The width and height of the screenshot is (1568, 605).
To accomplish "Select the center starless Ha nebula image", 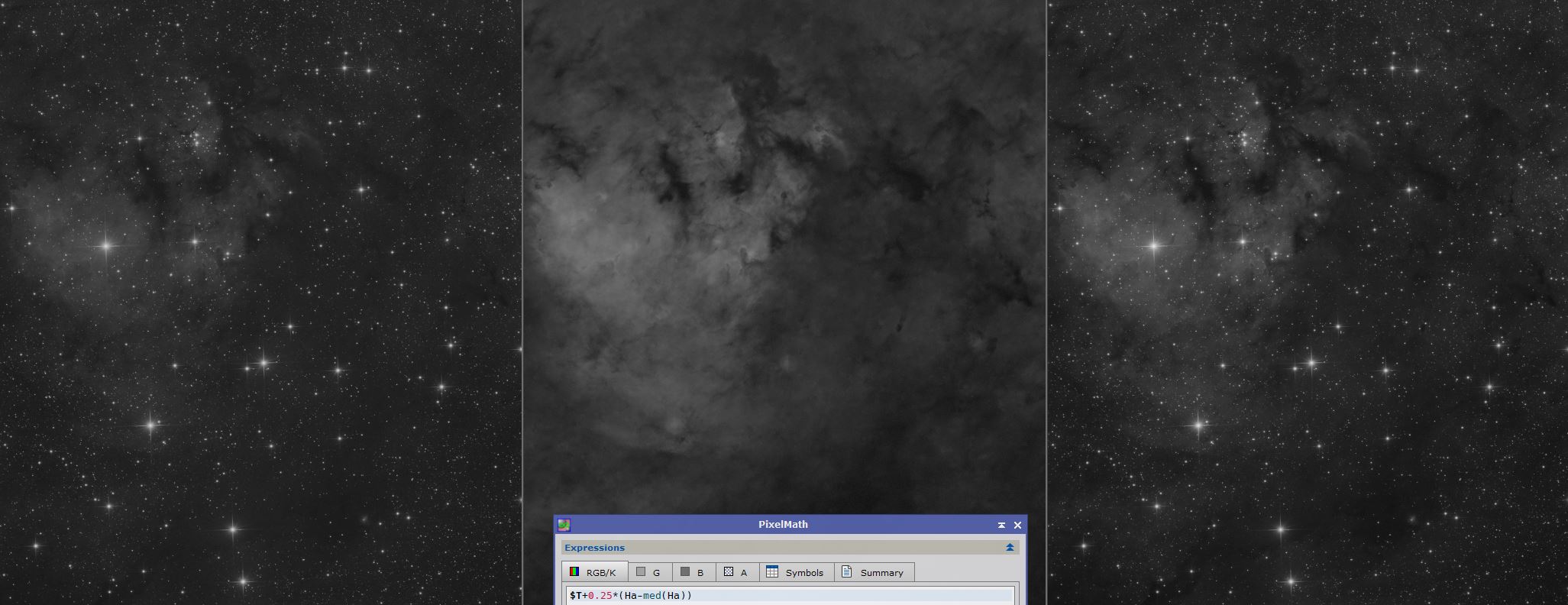I will point(784,306).
